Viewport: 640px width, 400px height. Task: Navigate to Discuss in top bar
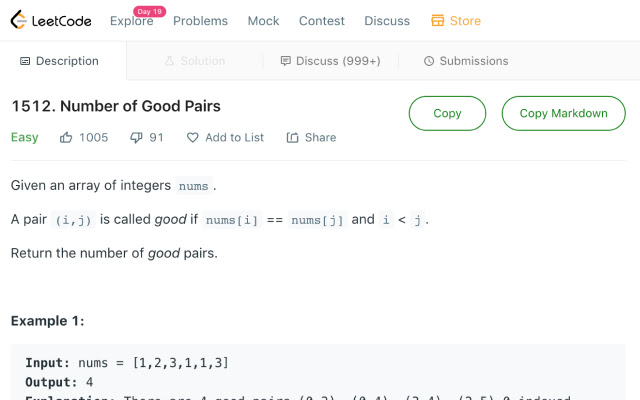coord(387,21)
